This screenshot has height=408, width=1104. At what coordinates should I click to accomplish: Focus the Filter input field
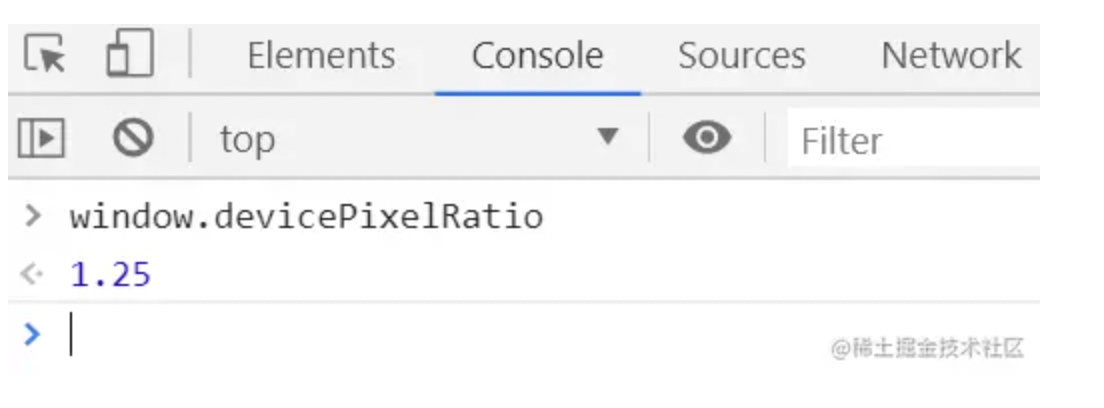click(x=913, y=139)
